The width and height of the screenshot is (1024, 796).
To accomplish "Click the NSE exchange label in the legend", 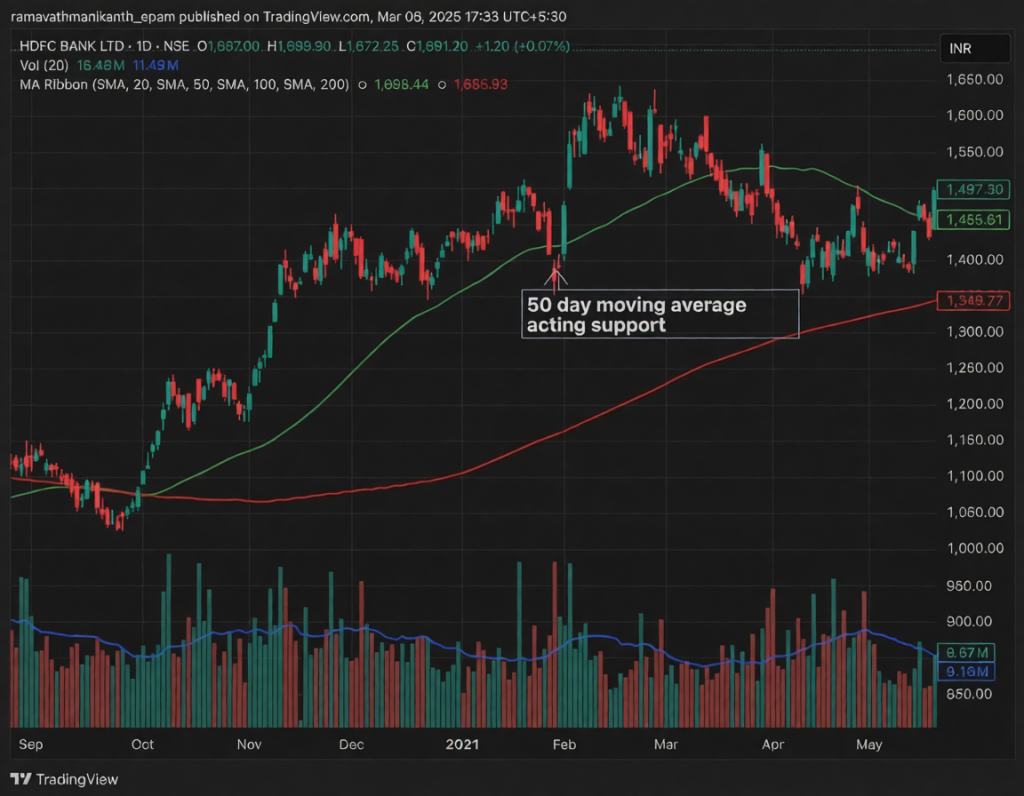I will [x=178, y=46].
